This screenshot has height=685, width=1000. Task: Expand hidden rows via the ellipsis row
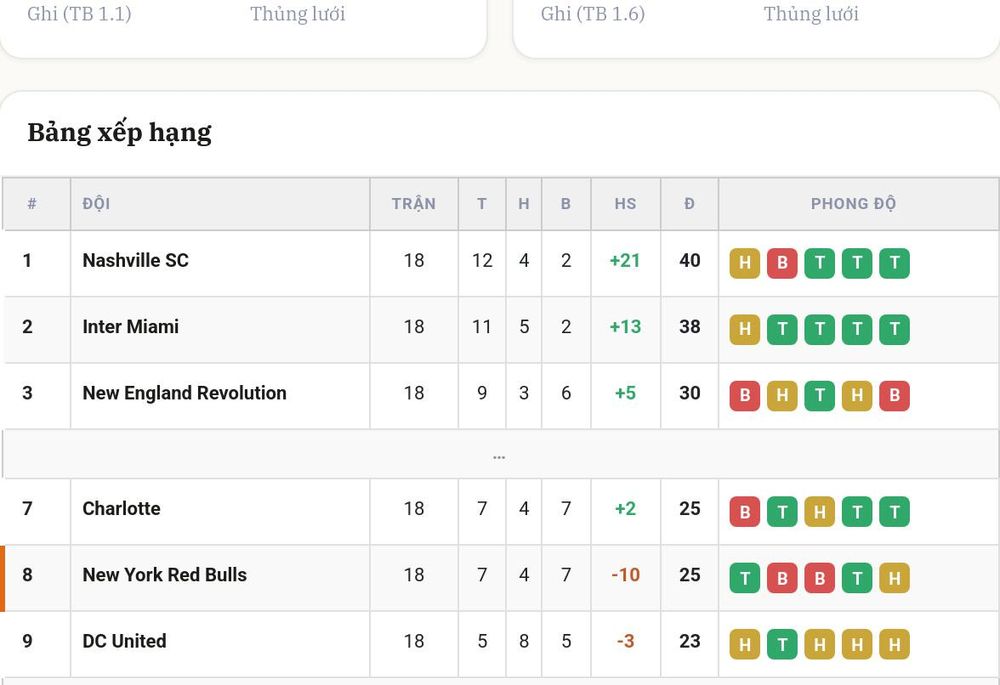click(499, 454)
